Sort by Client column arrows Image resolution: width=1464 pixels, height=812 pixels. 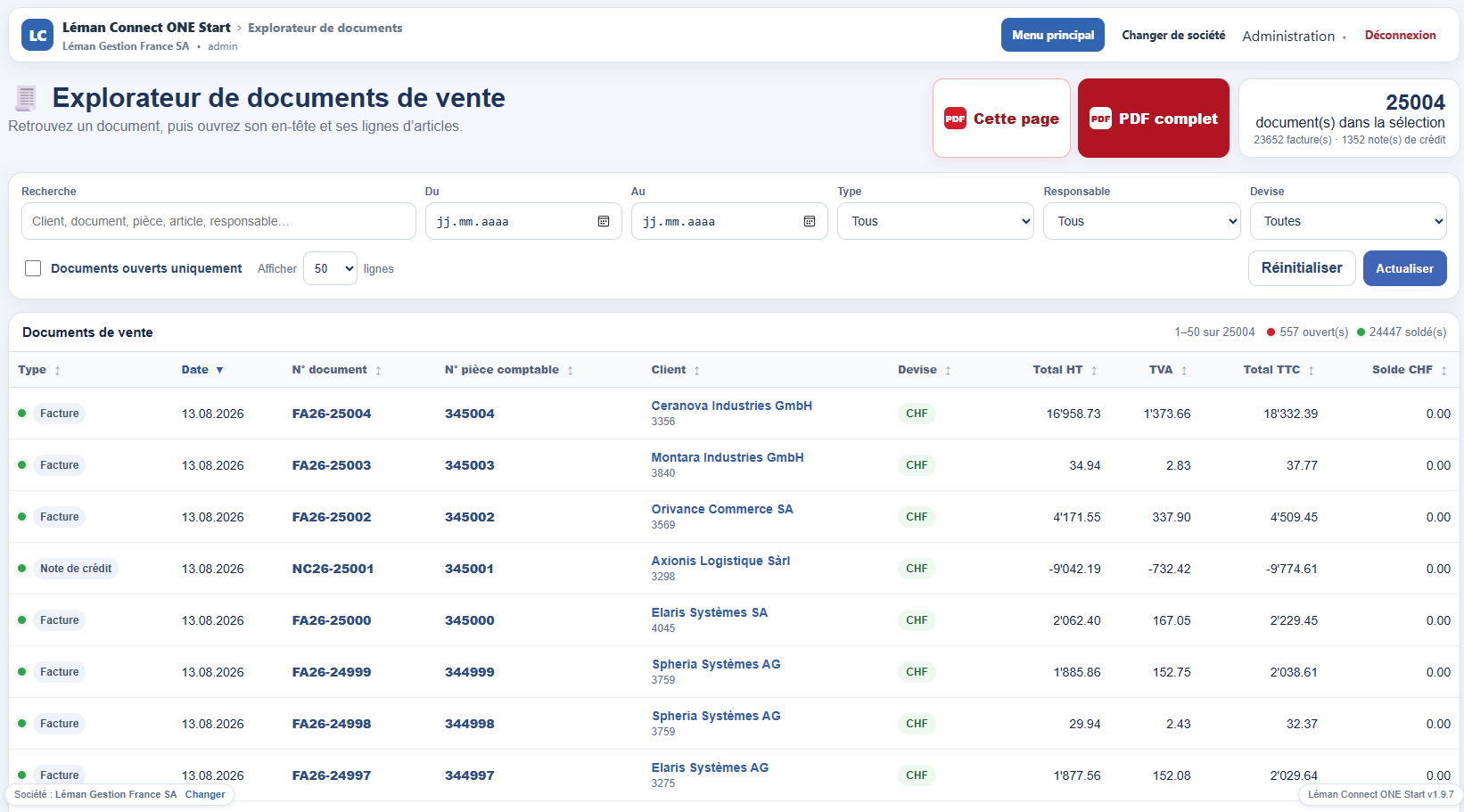[x=697, y=371]
